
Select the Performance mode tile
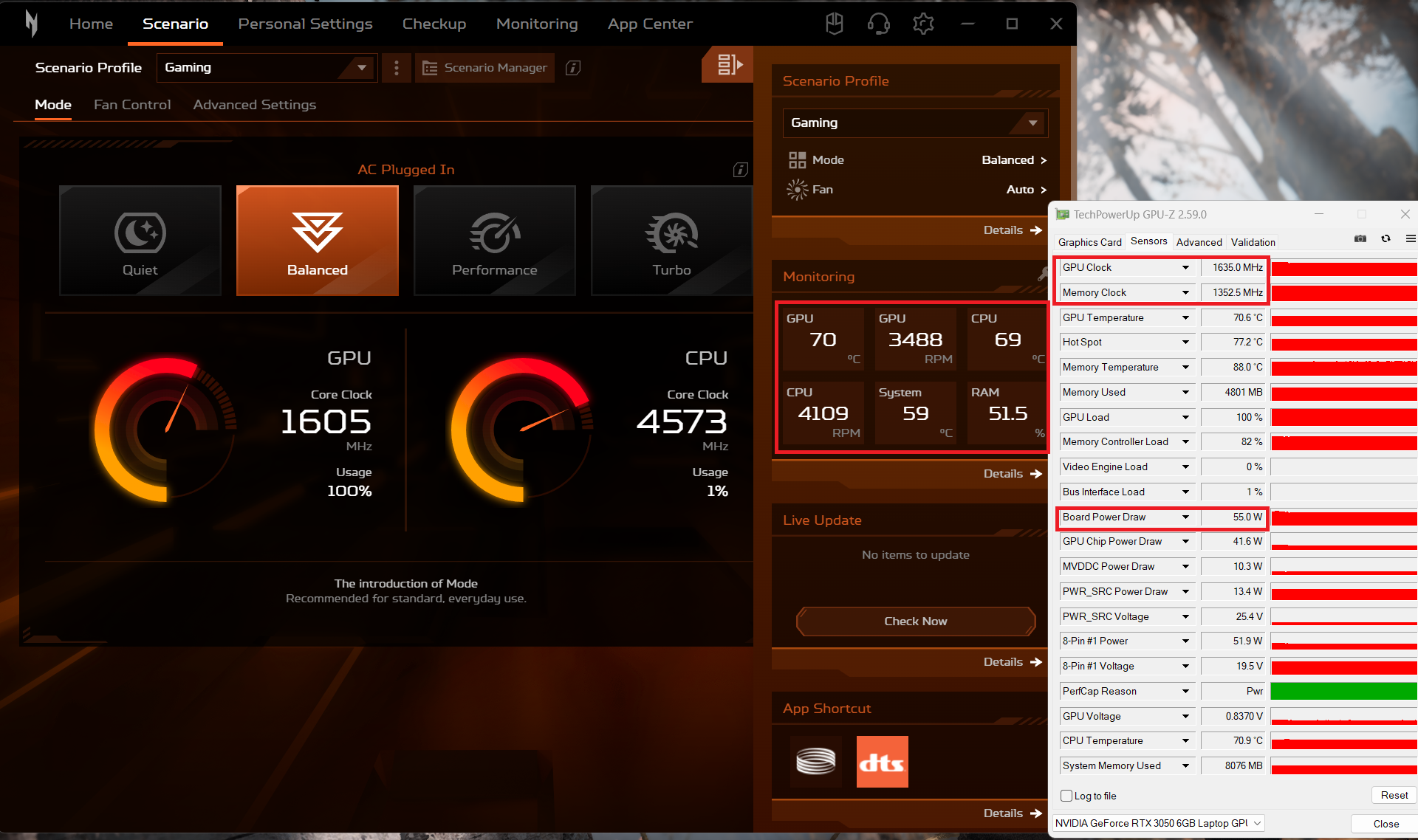(x=495, y=241)
